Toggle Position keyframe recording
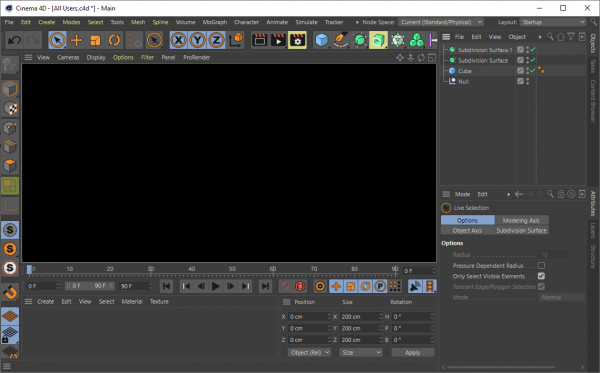 pos(336,286)
